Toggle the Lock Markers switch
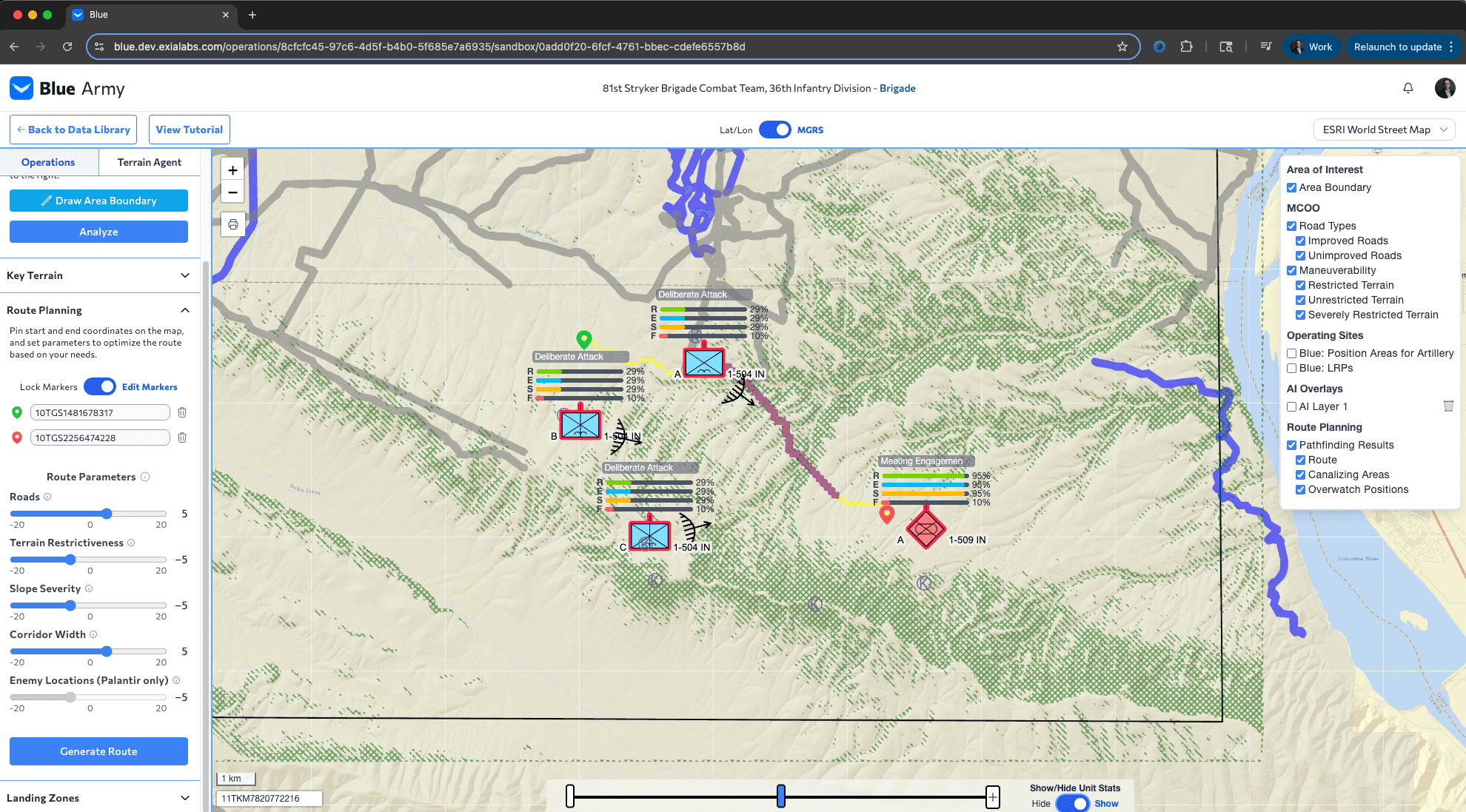Screen dimensions: 1466x812 (100, 386)
